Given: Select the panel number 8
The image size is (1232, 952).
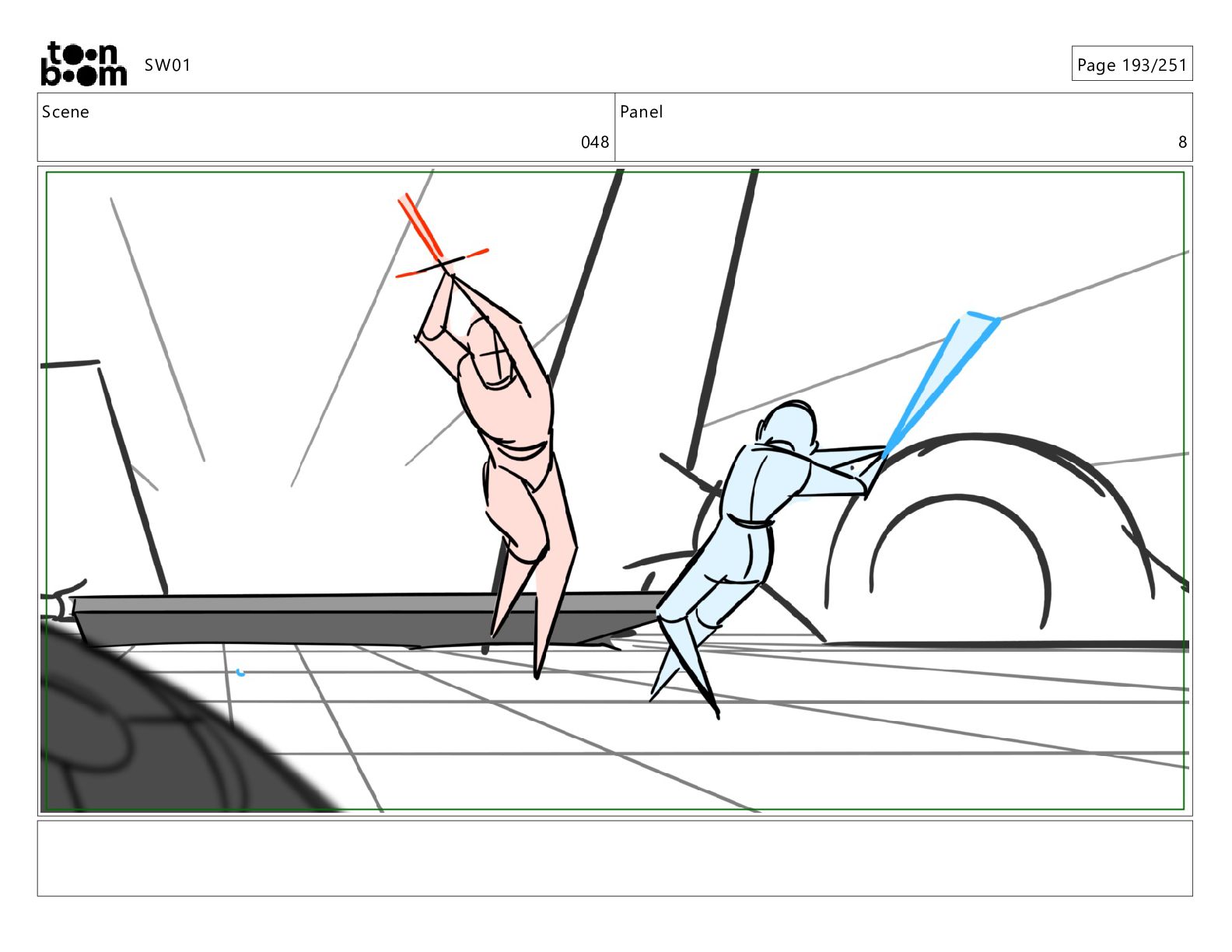Looking at the screenshot, I should pyautogui.click(x=1182, y=142).
